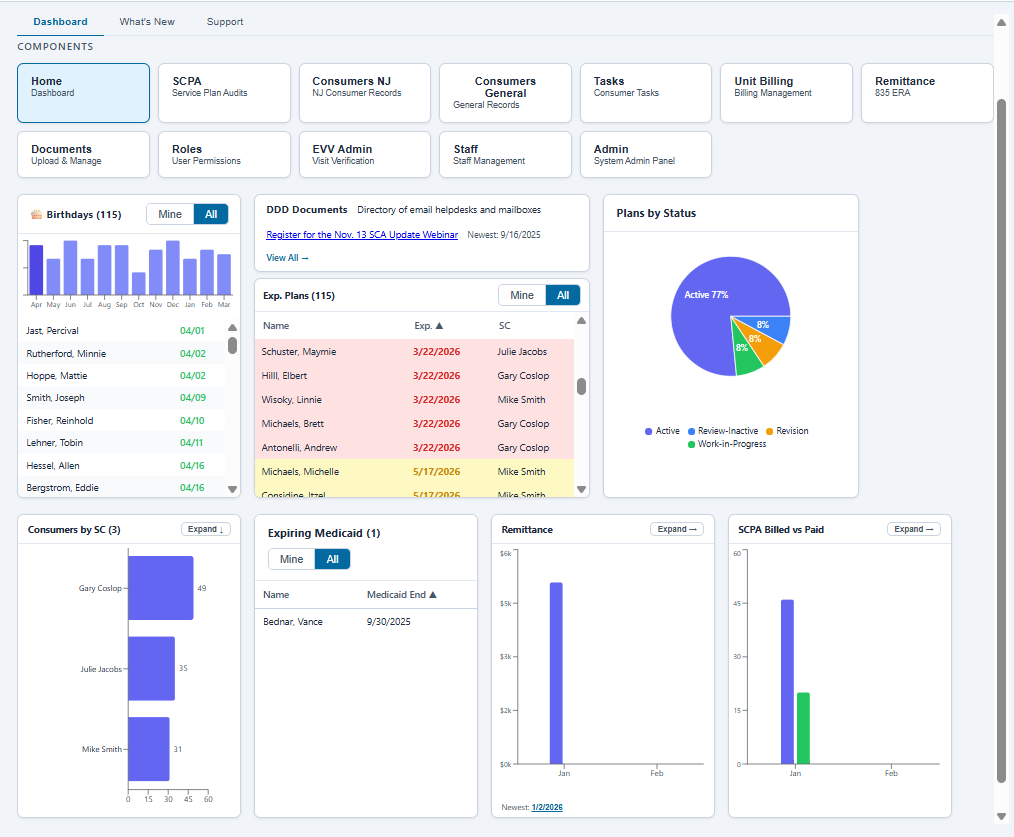The height and width of the screenshot is (837, 1014).
Task: Open the Support tab
Action: tap(224, 21)
